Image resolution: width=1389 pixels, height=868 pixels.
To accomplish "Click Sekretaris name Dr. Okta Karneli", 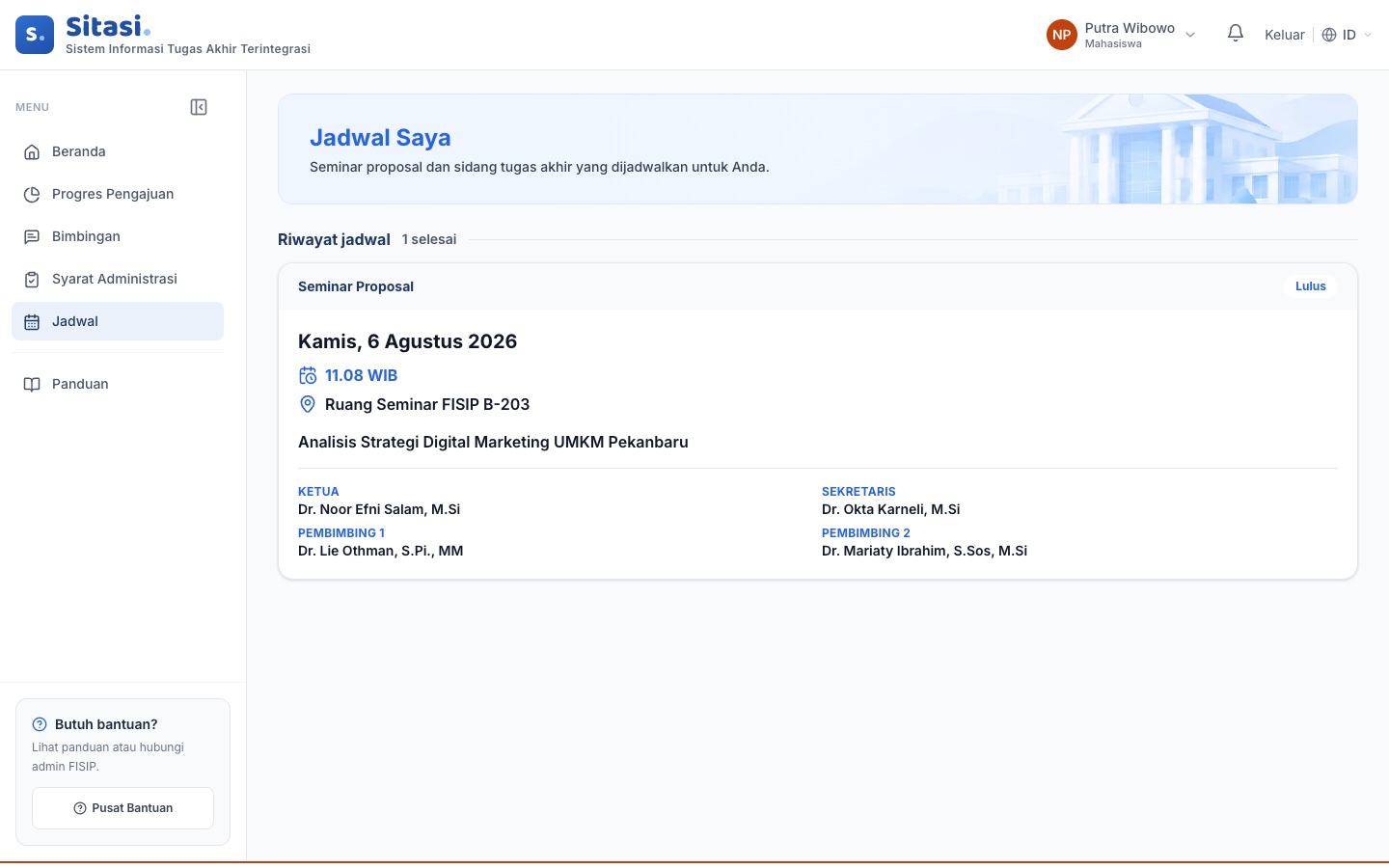I will [891, 509].
